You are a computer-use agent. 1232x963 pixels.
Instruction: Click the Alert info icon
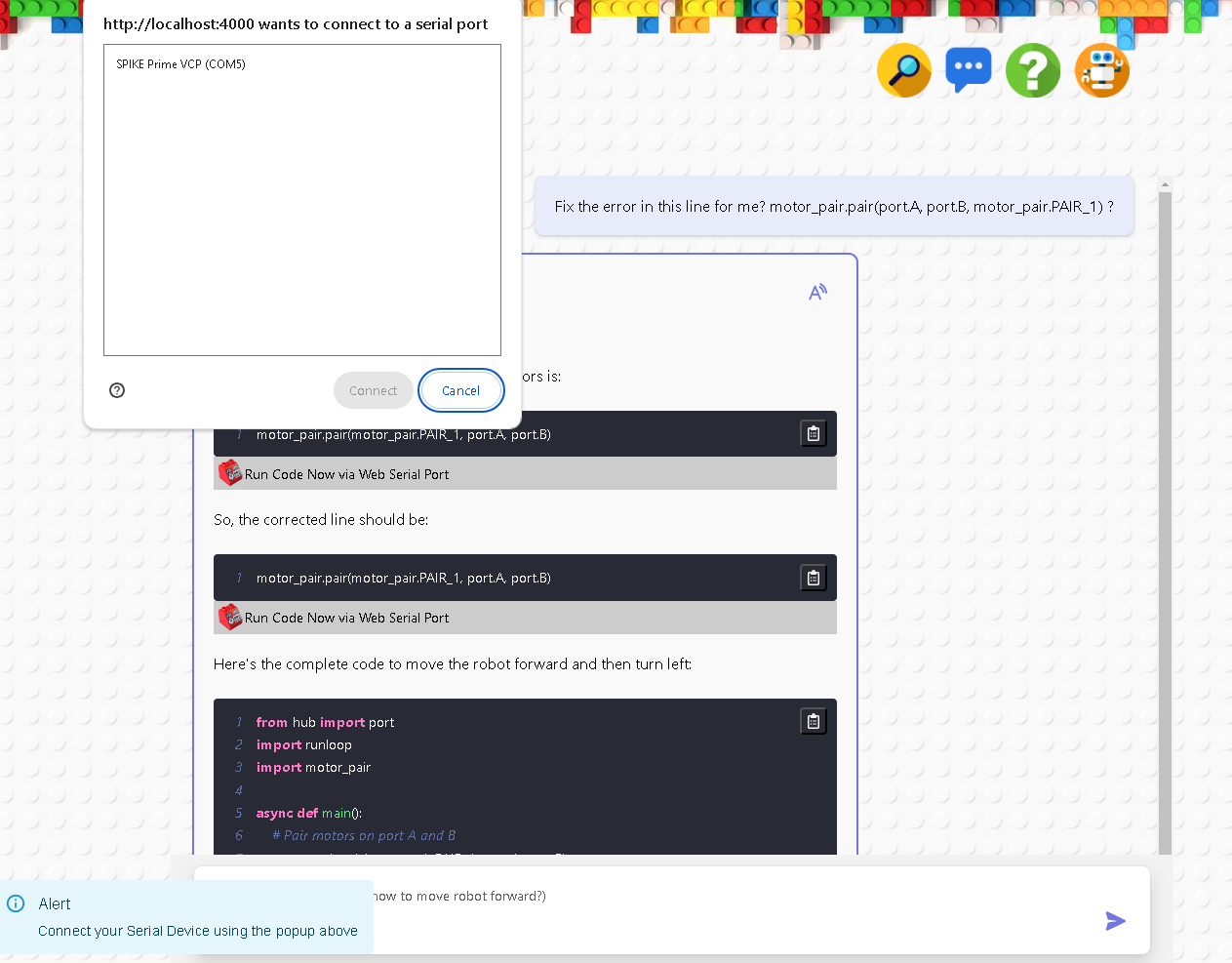pyautogui.click(x=16, y=903)
